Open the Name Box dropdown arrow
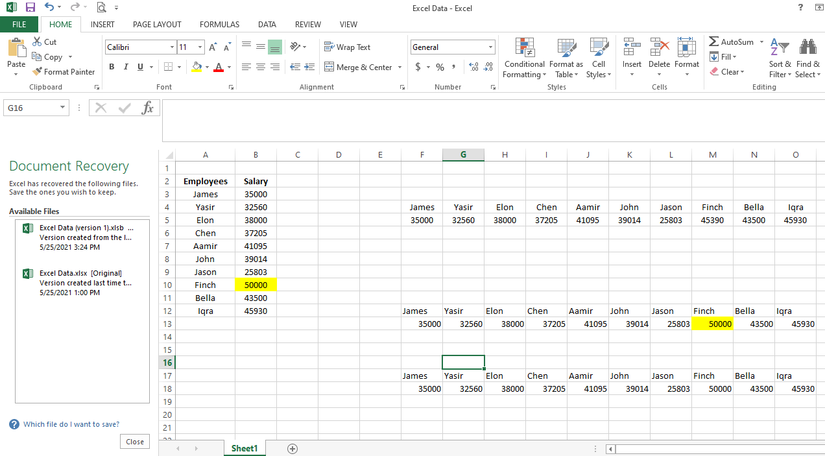The height and width of the screenshot is (456, 825). [x=63, y=108]
